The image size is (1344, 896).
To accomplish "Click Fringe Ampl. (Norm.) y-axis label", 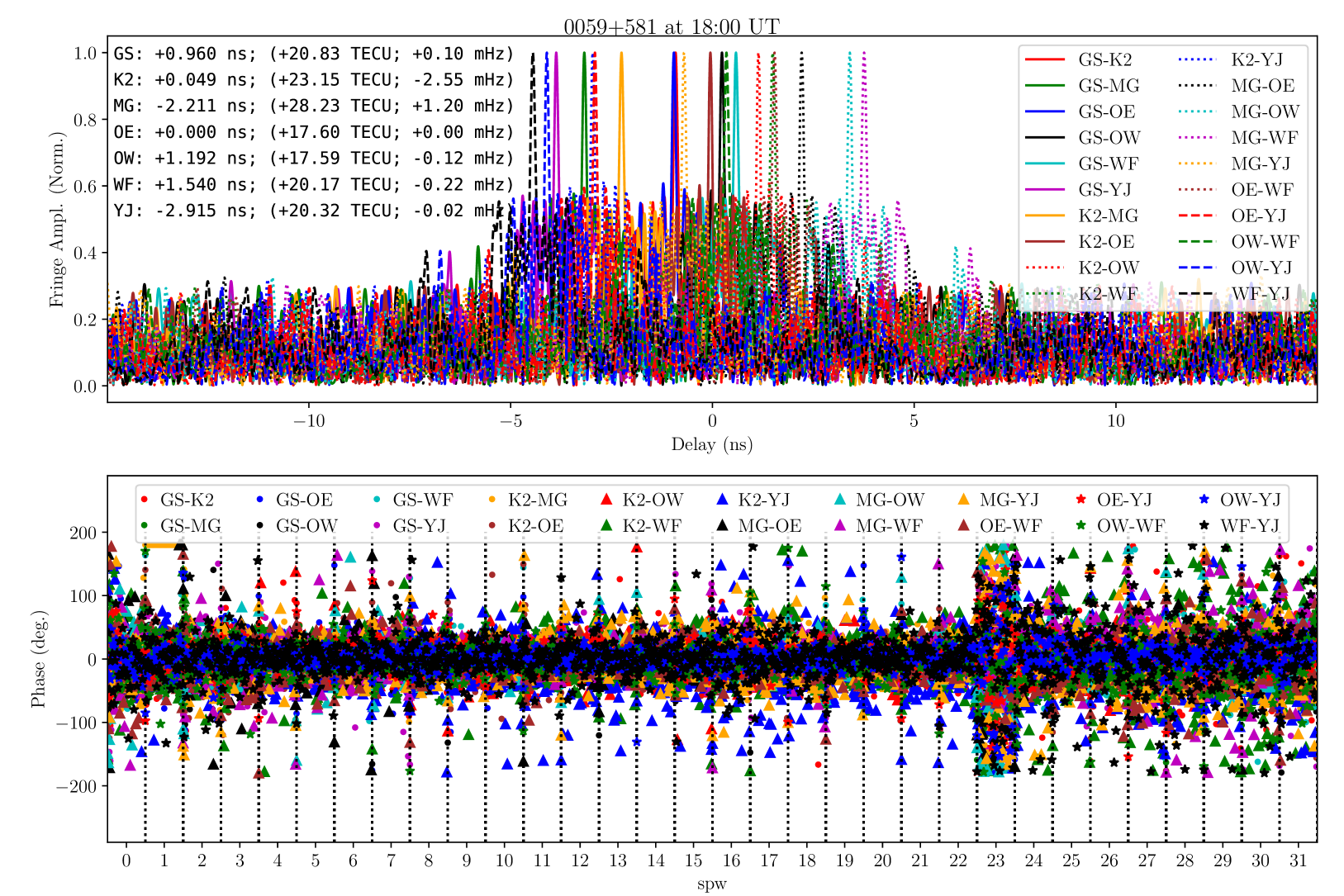I will coord(56,219).
